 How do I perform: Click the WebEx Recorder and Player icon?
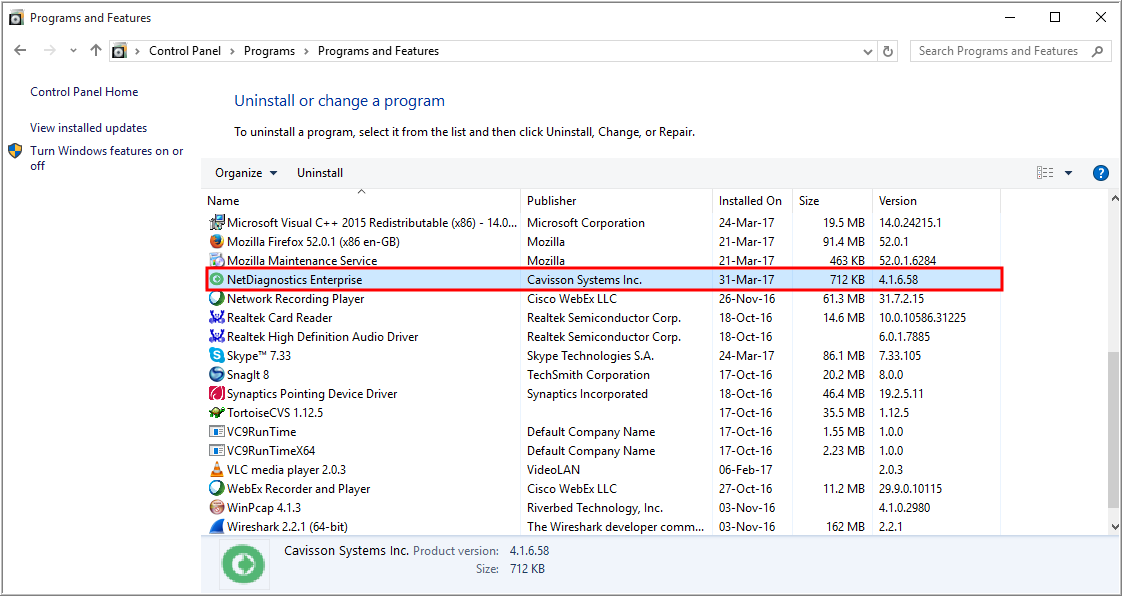(216, 489)
